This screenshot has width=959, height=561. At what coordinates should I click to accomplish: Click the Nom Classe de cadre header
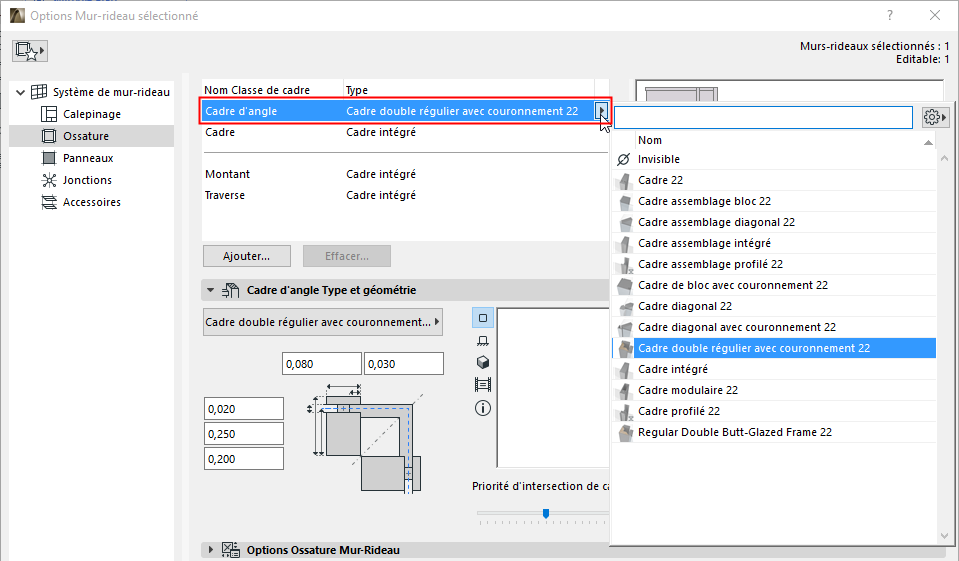click(273, 90)
